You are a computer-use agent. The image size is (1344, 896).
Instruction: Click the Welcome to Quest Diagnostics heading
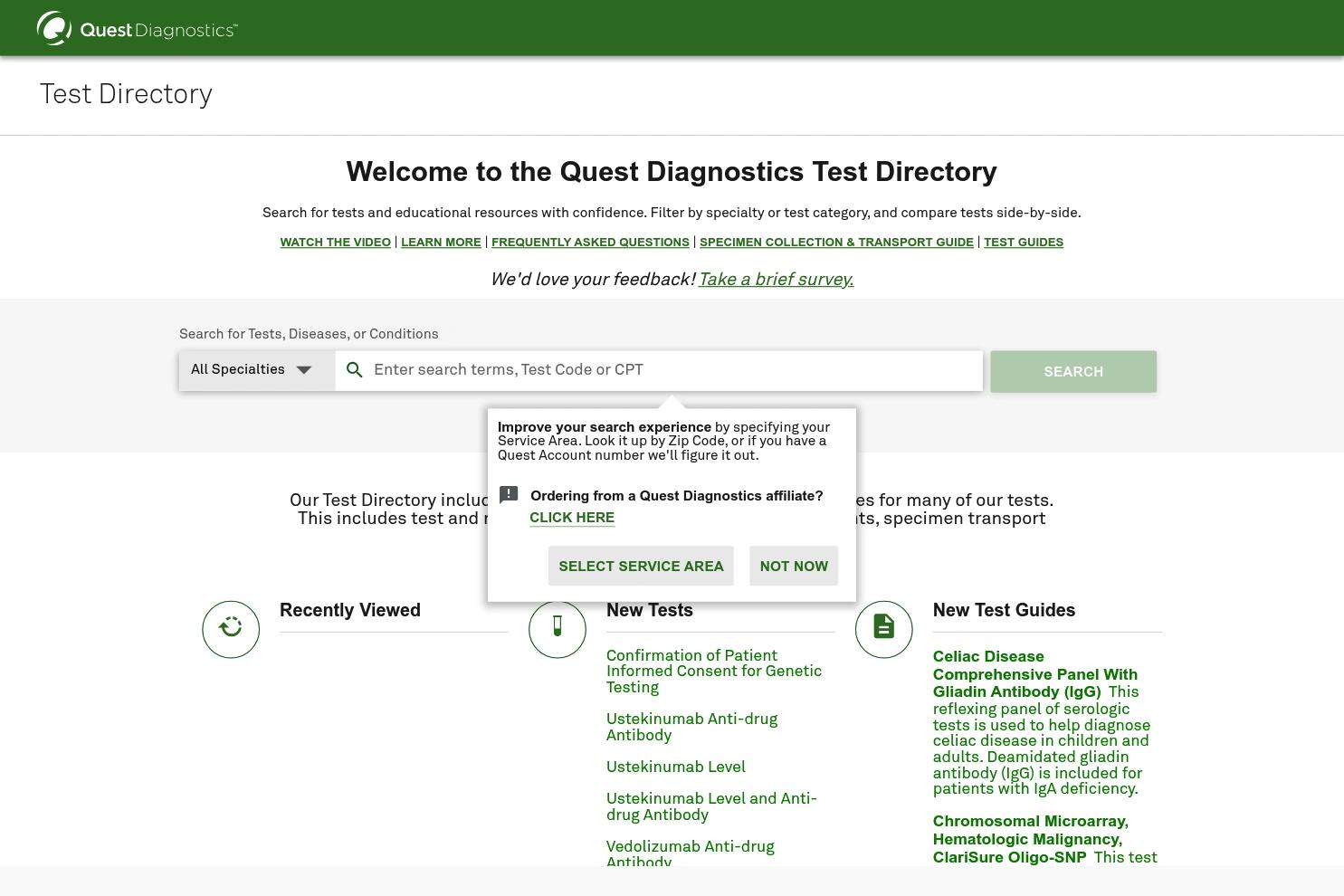[x=672, y=172]
